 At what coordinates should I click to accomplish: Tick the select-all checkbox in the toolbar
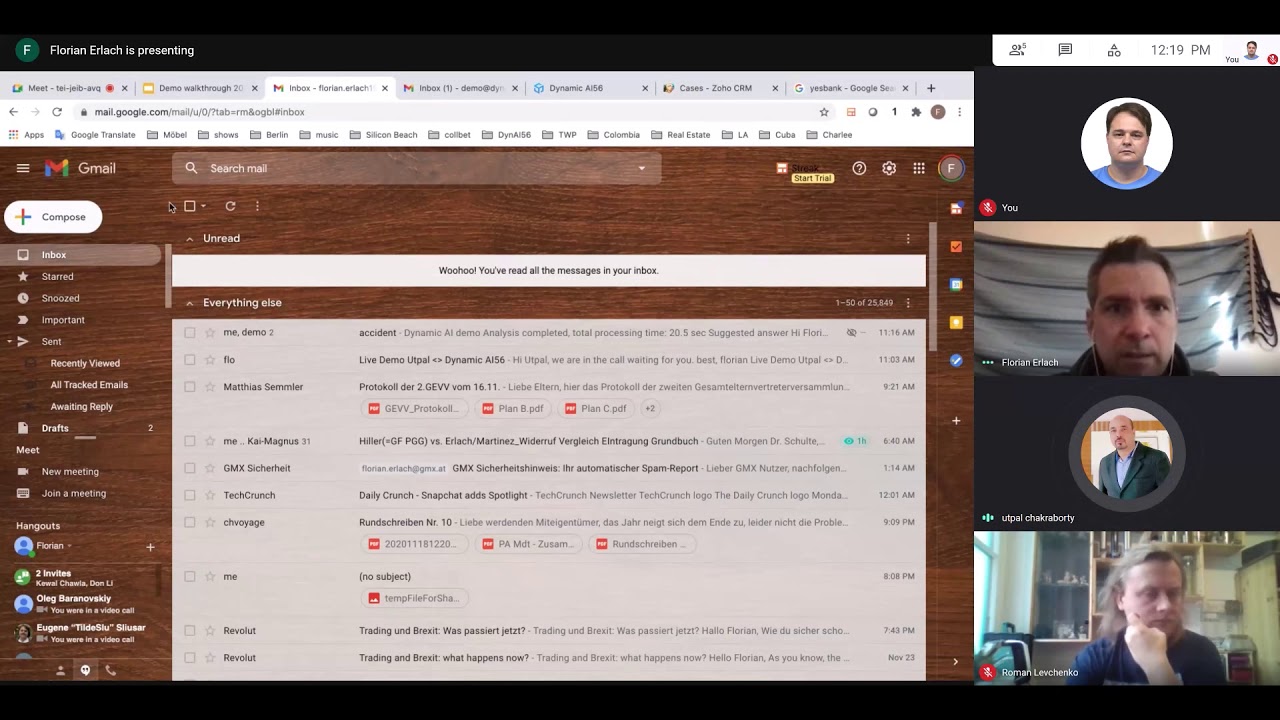click(x=189, y=206)
